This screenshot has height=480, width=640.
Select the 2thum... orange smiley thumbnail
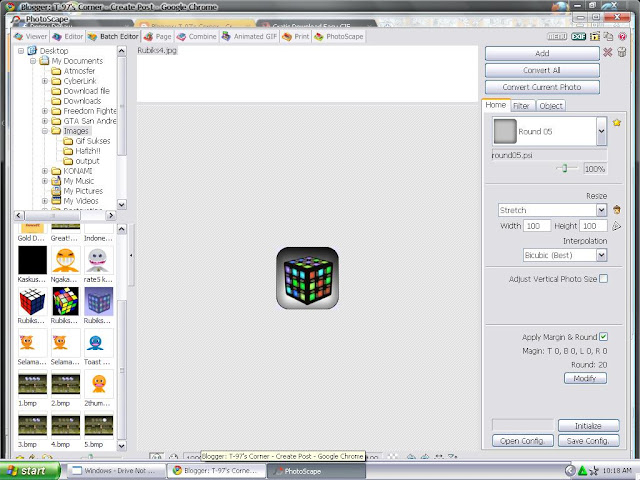pos(99,384)
